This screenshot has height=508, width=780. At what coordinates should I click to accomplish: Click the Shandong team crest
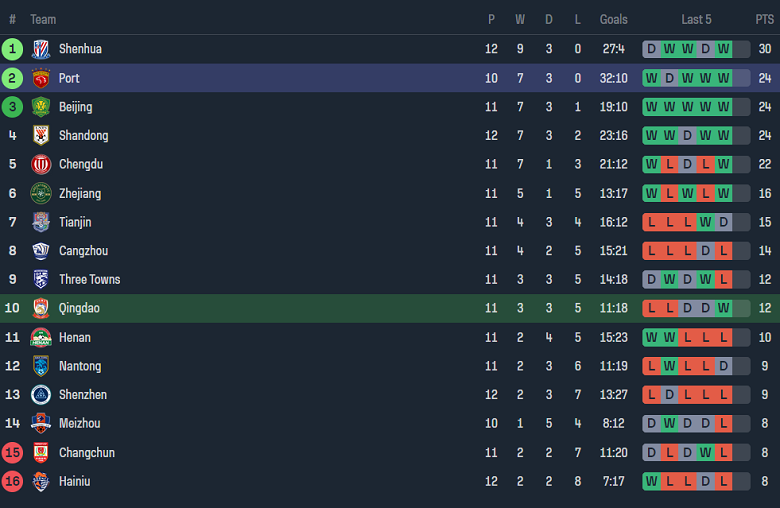(x=41, y=136)
